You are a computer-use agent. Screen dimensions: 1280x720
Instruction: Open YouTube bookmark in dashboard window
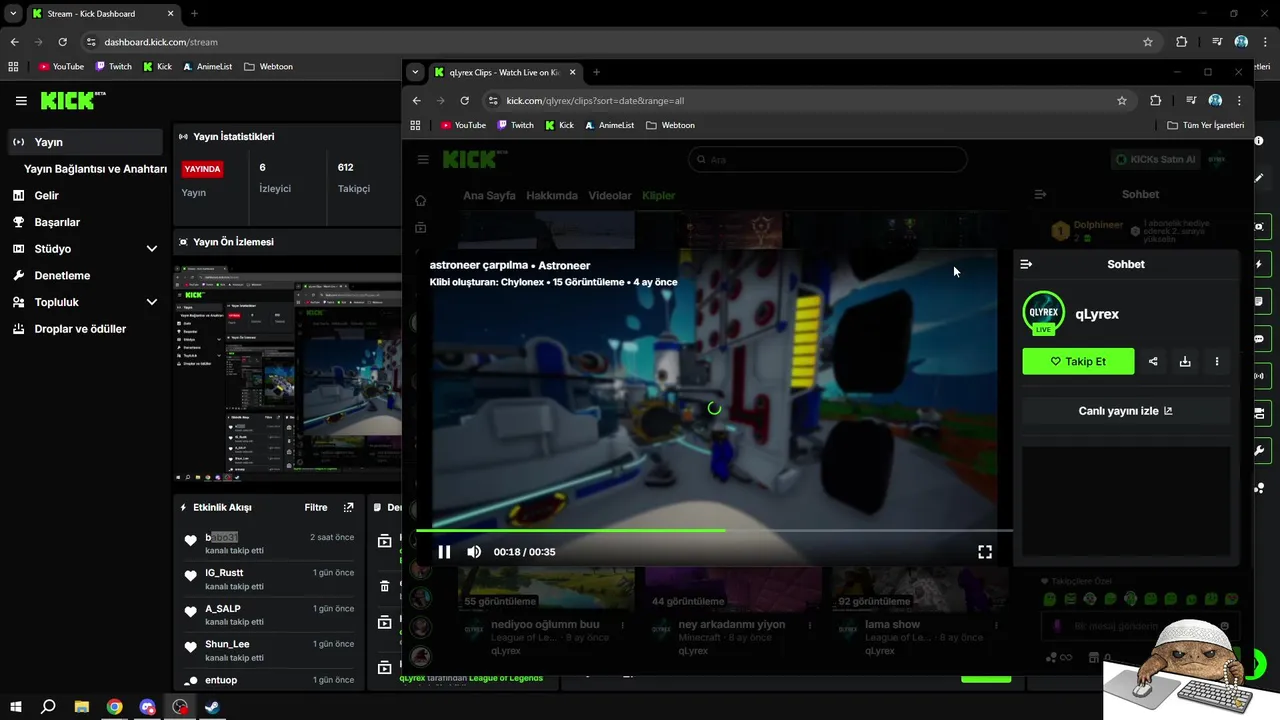(61, 67)
